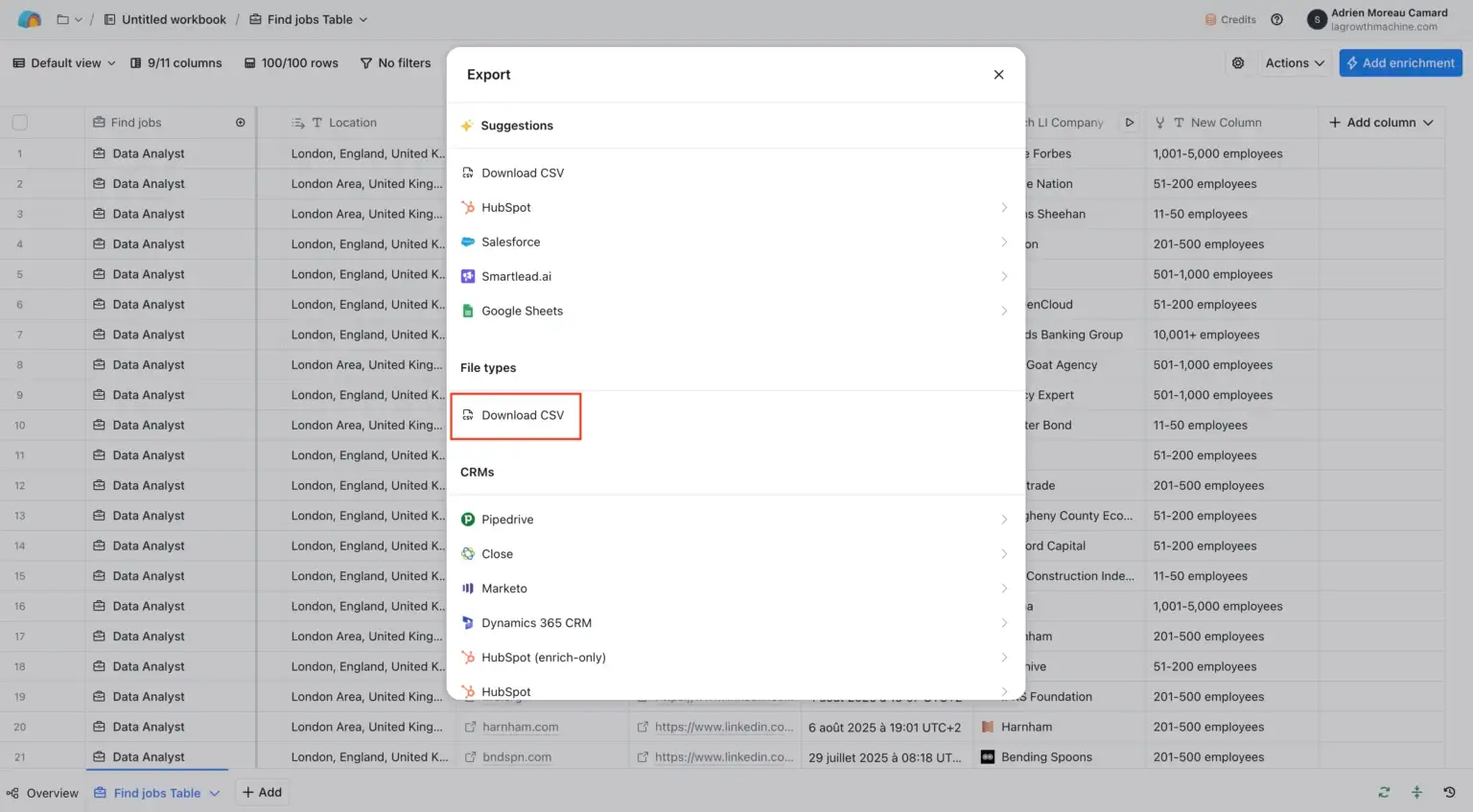Click the Add table button
This screenshot has width=1473, height=812.
pyautogui.click(x=262, y=792)
